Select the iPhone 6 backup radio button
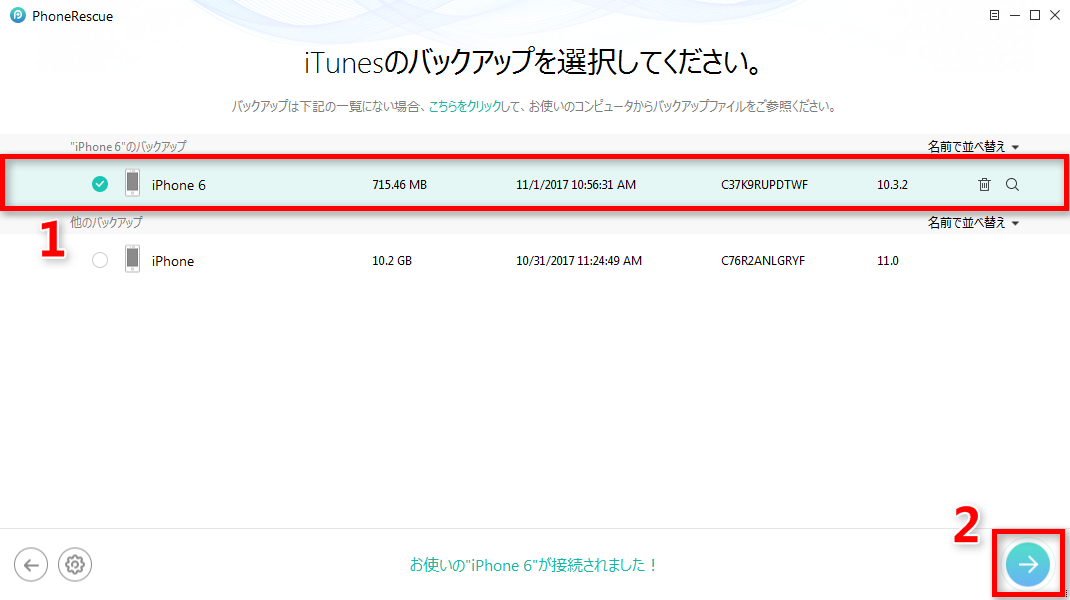This screenshot has width=1070, height=600. coord(100,184)
